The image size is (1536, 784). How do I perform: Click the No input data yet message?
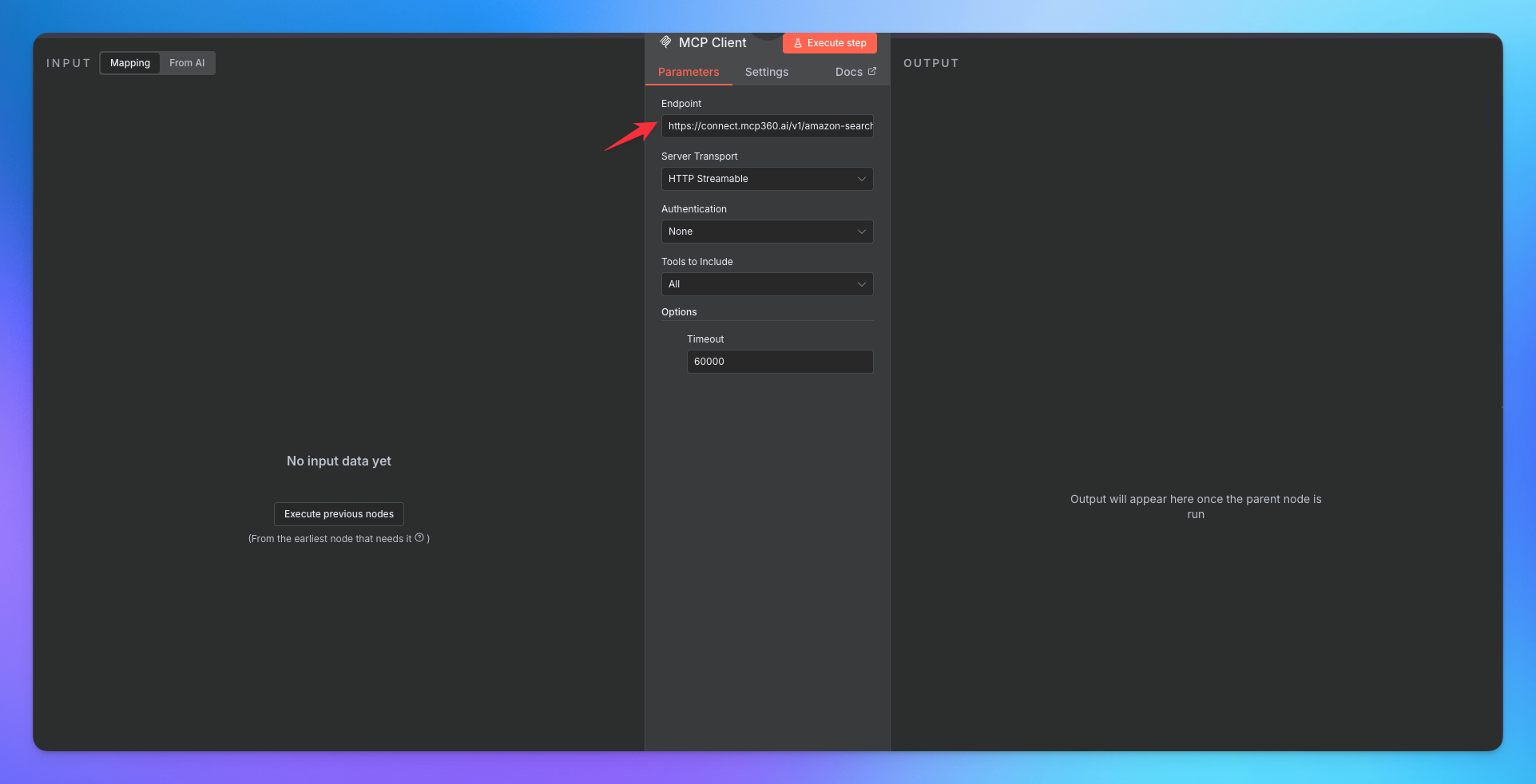(x=339, y=461)
